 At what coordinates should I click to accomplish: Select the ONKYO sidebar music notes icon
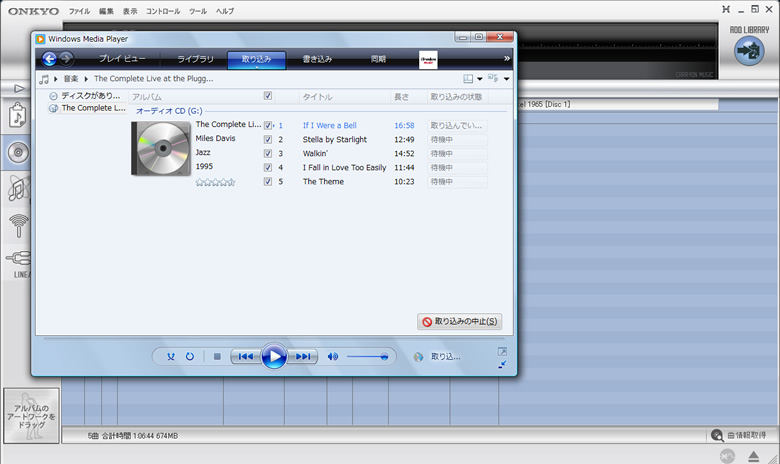pos(19,189)
